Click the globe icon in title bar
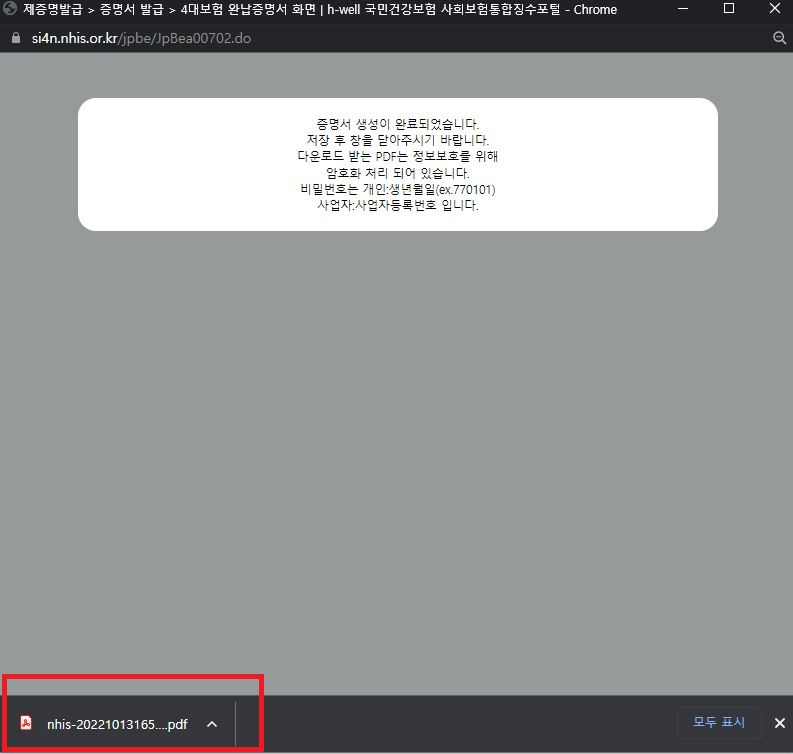 [x=10, y=9]
